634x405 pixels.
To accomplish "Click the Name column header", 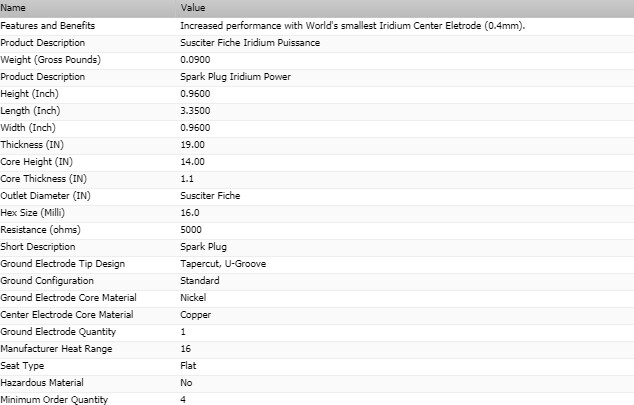I will tap(88, 8).
